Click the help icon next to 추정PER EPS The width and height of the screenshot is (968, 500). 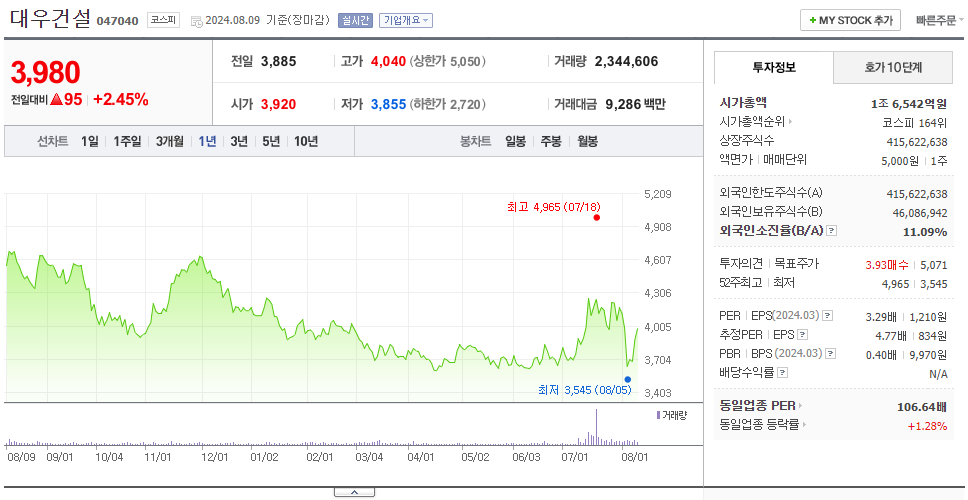click(x=803, y=335)
